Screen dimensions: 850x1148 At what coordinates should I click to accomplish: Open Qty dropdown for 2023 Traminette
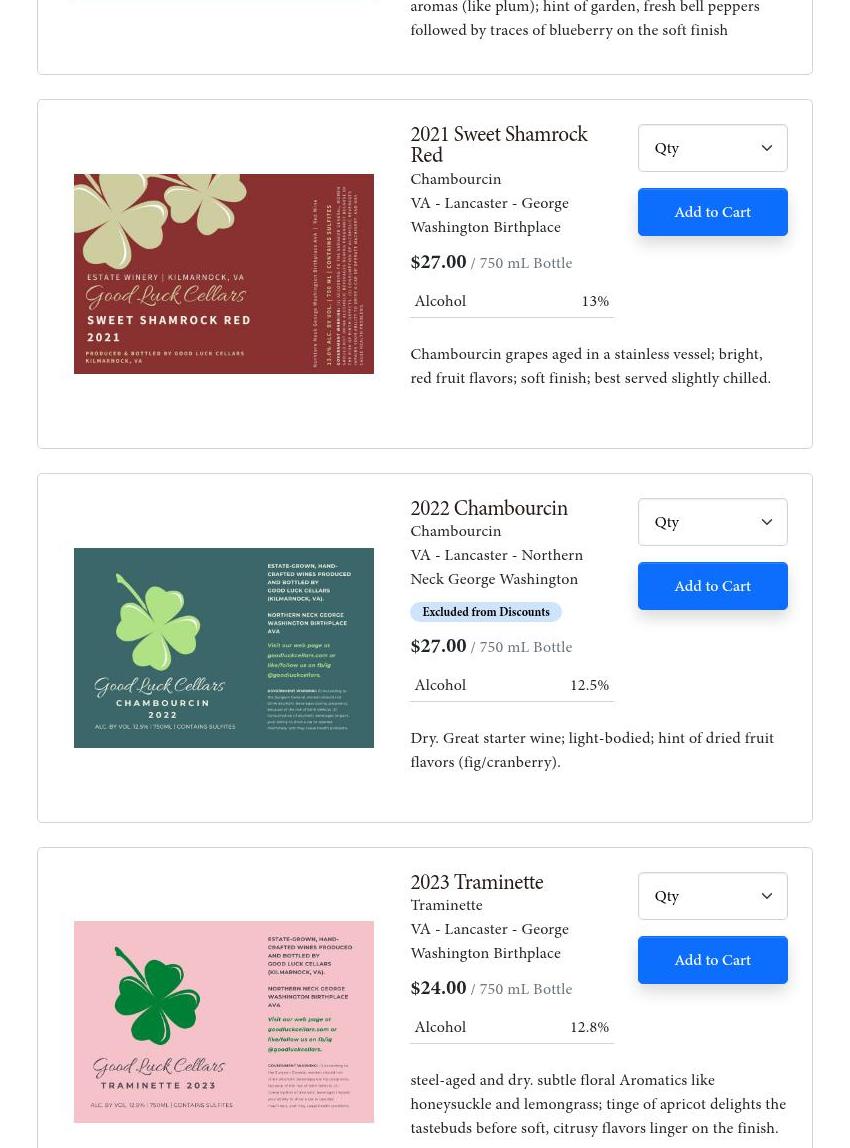coord(712,896)
